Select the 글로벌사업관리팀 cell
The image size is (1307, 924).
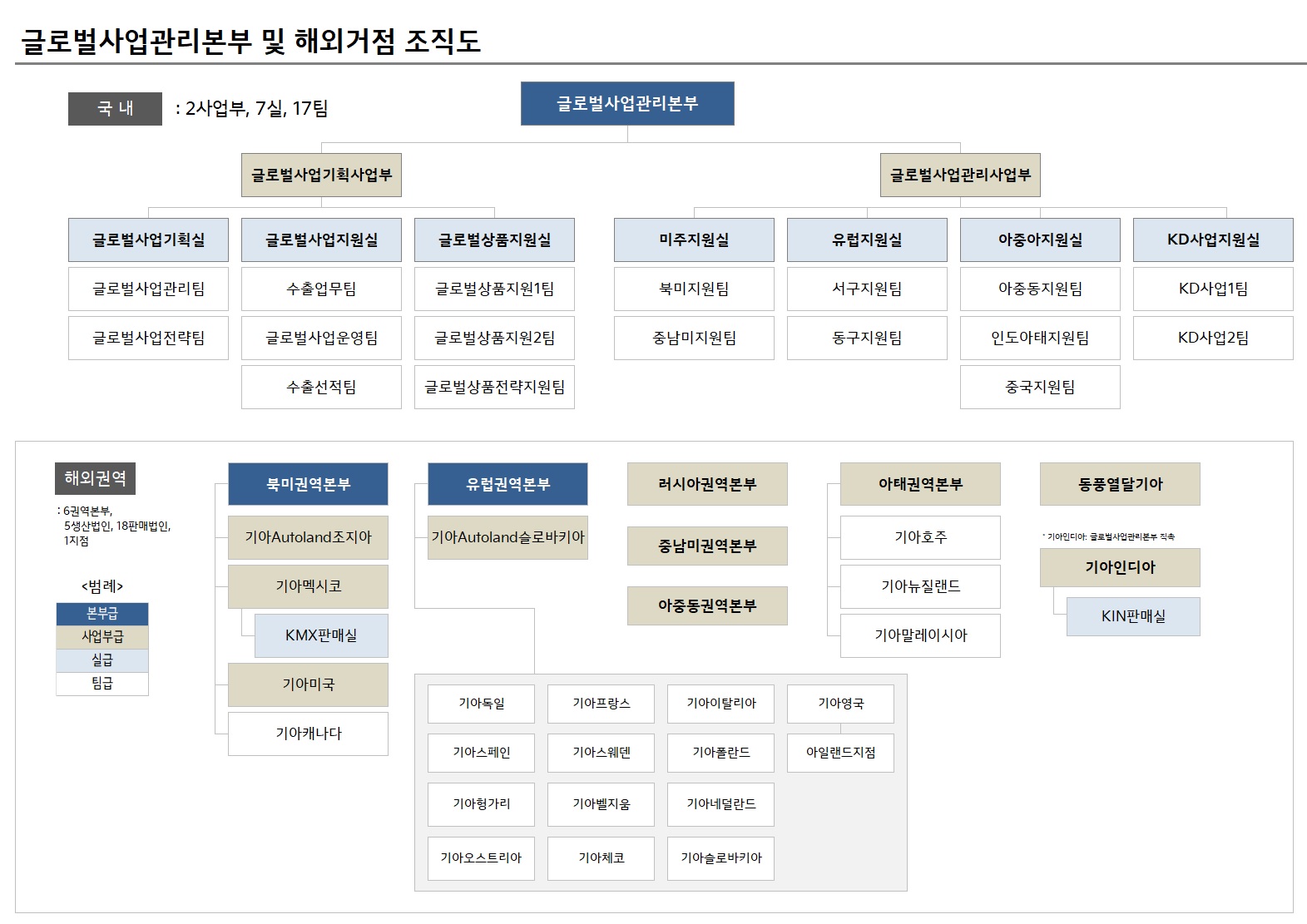click(x=148, y=289)
